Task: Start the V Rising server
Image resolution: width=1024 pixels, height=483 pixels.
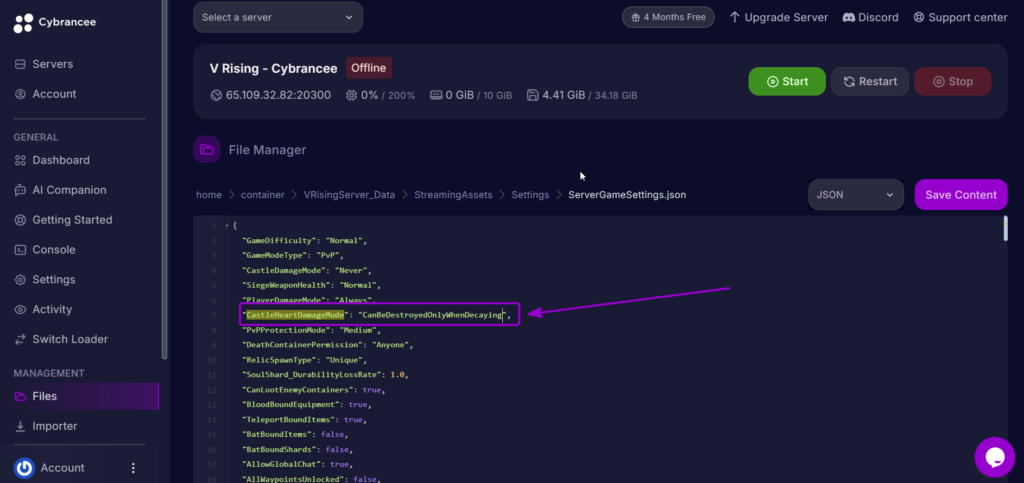Action: pos(787,82)
